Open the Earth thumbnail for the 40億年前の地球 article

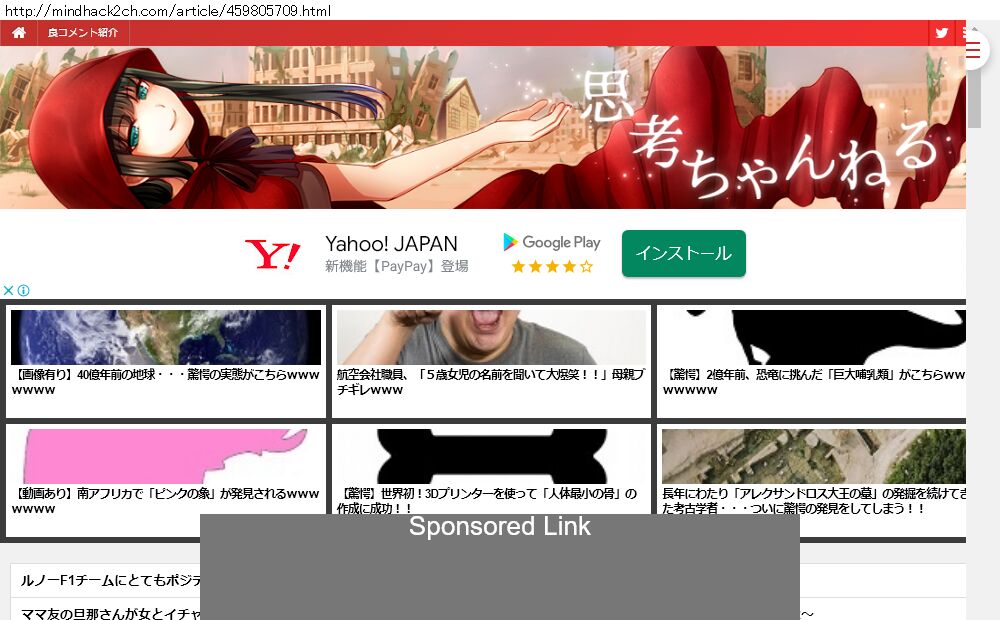[x=166, y=337]
